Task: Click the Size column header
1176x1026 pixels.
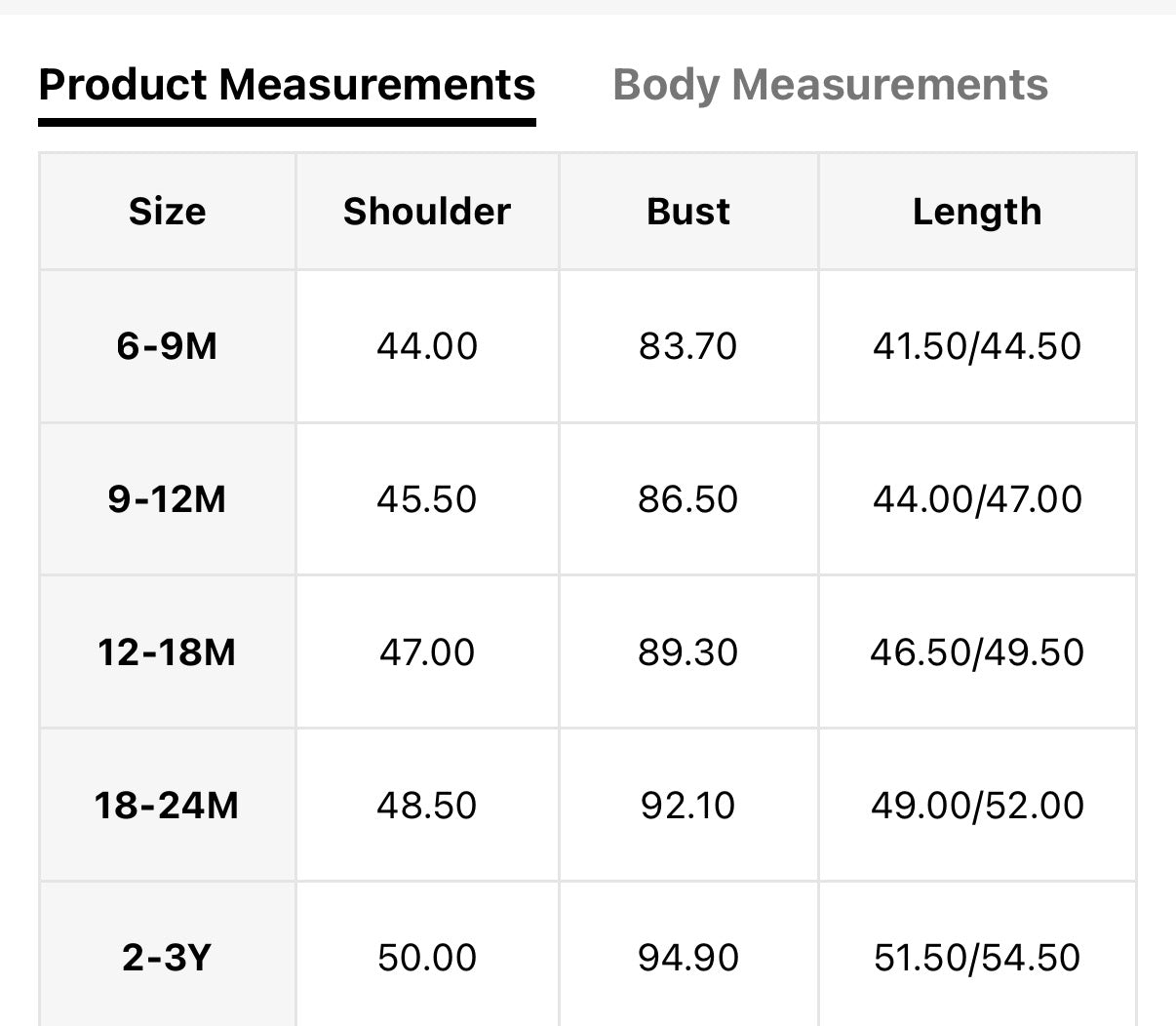Action: click(x=167, y=212)
